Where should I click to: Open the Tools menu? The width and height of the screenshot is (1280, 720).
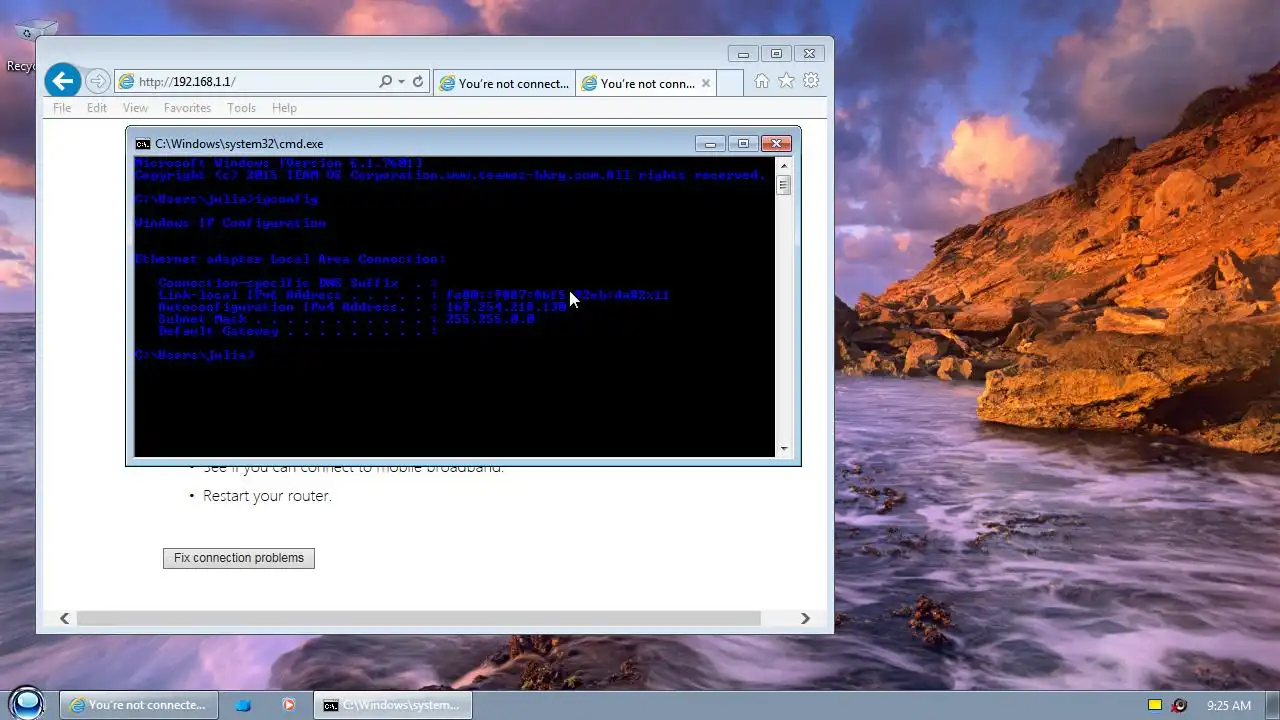point(241,108)
